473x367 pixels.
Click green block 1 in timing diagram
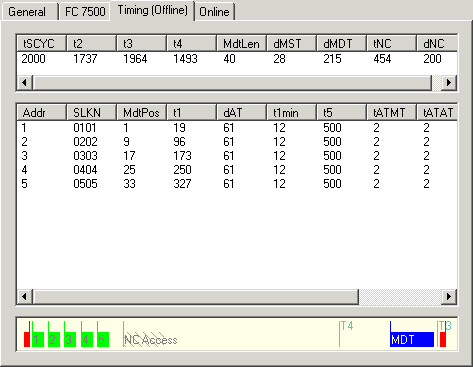click(x=38, y=339)
